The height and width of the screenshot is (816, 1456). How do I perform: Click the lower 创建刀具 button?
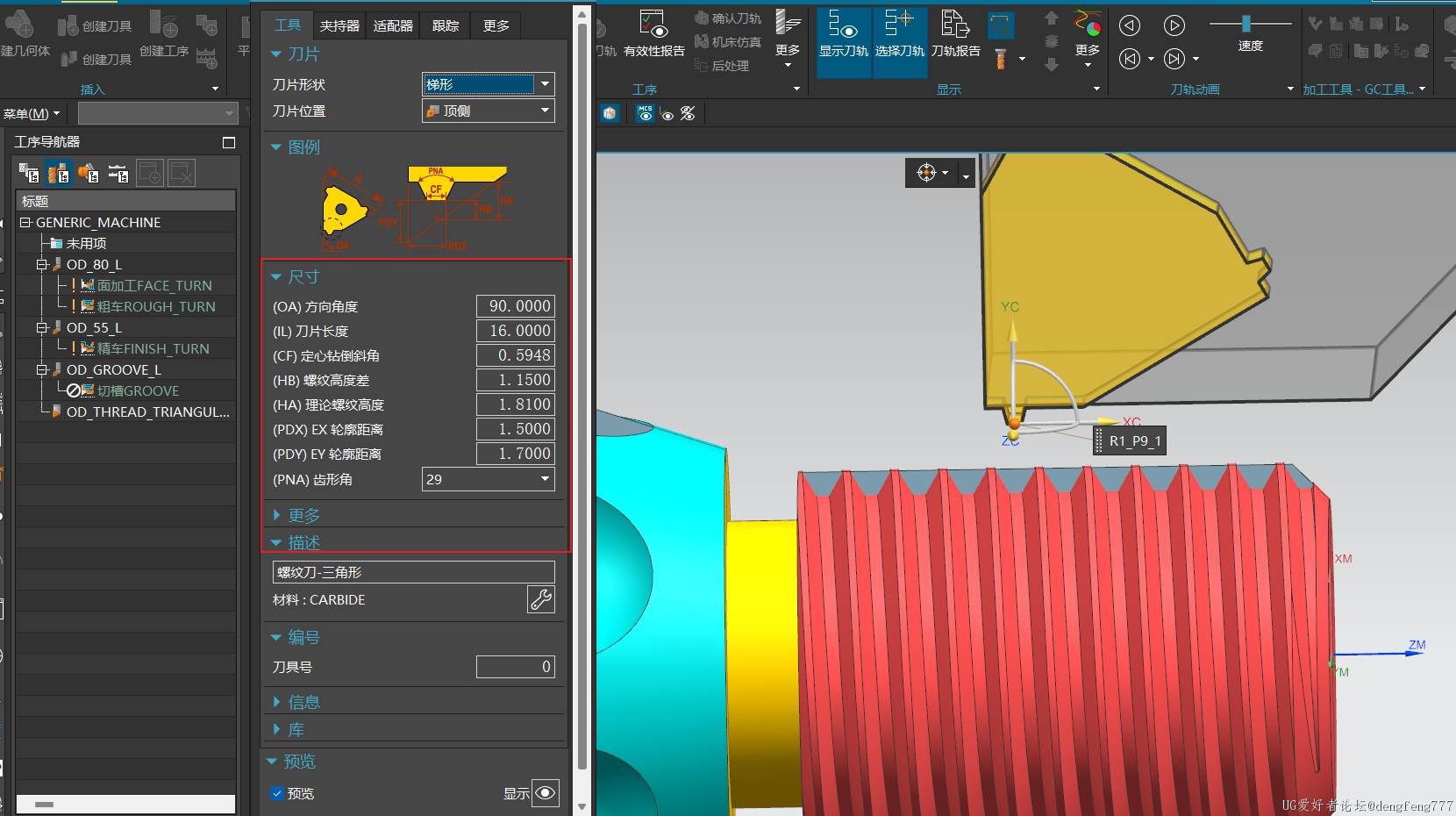click(96, 59)
